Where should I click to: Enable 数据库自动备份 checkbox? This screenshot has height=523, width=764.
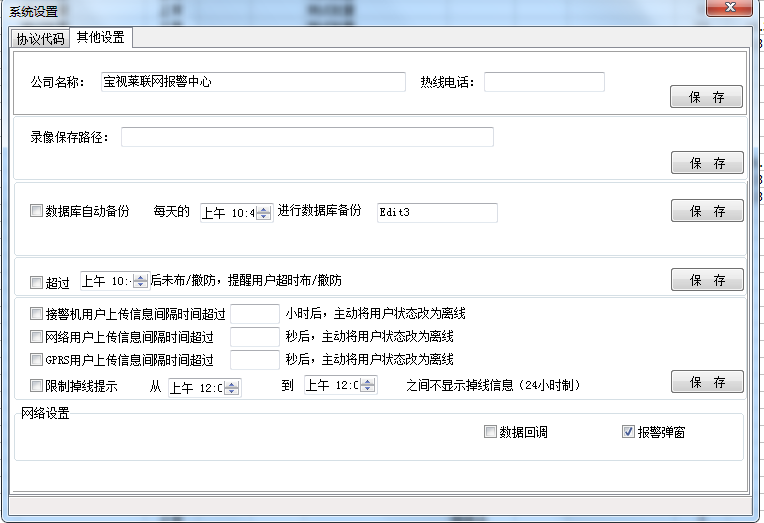coord(37,211)
